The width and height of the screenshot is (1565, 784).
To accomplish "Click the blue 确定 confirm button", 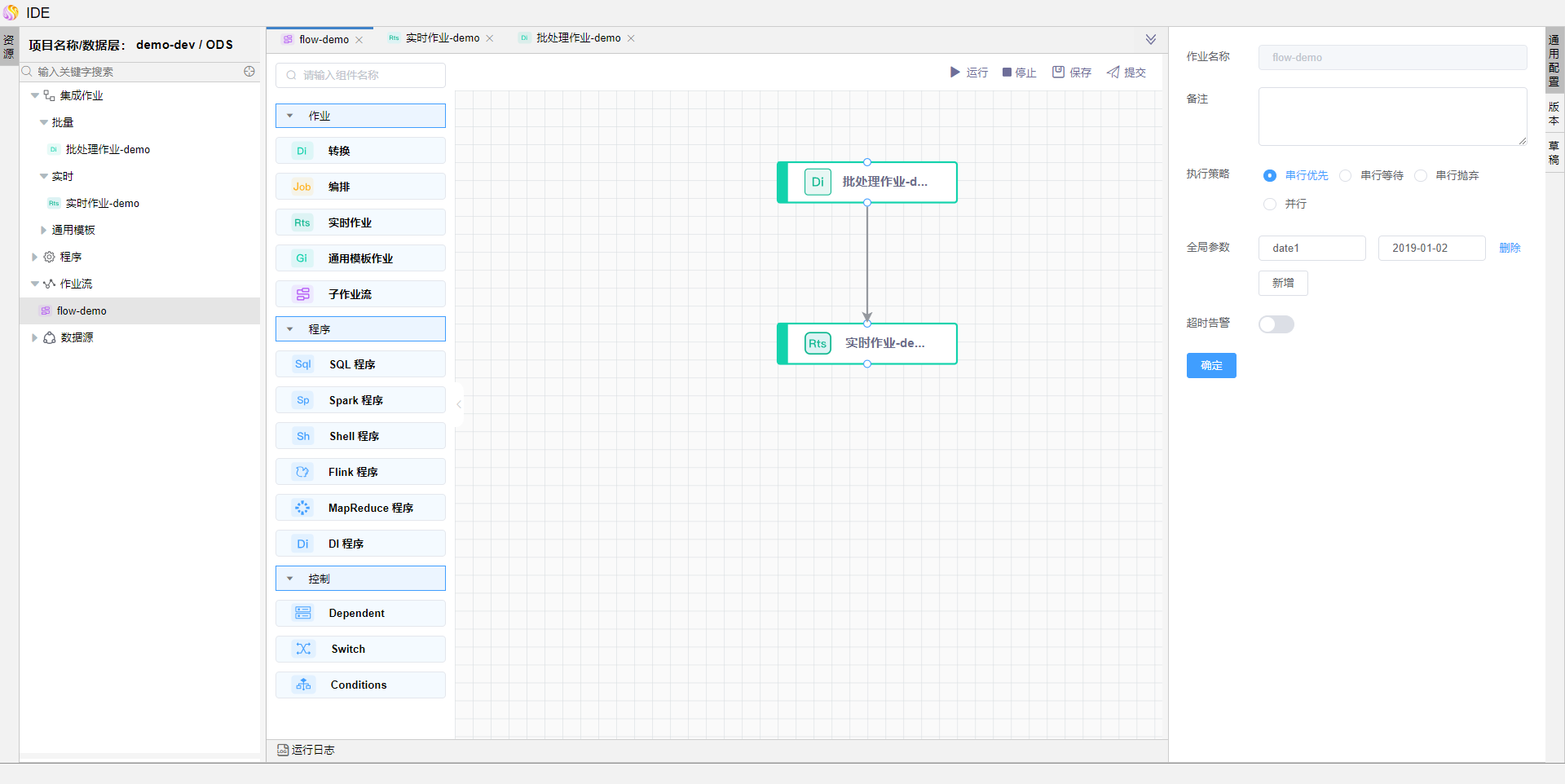I will coord(1210,365).
